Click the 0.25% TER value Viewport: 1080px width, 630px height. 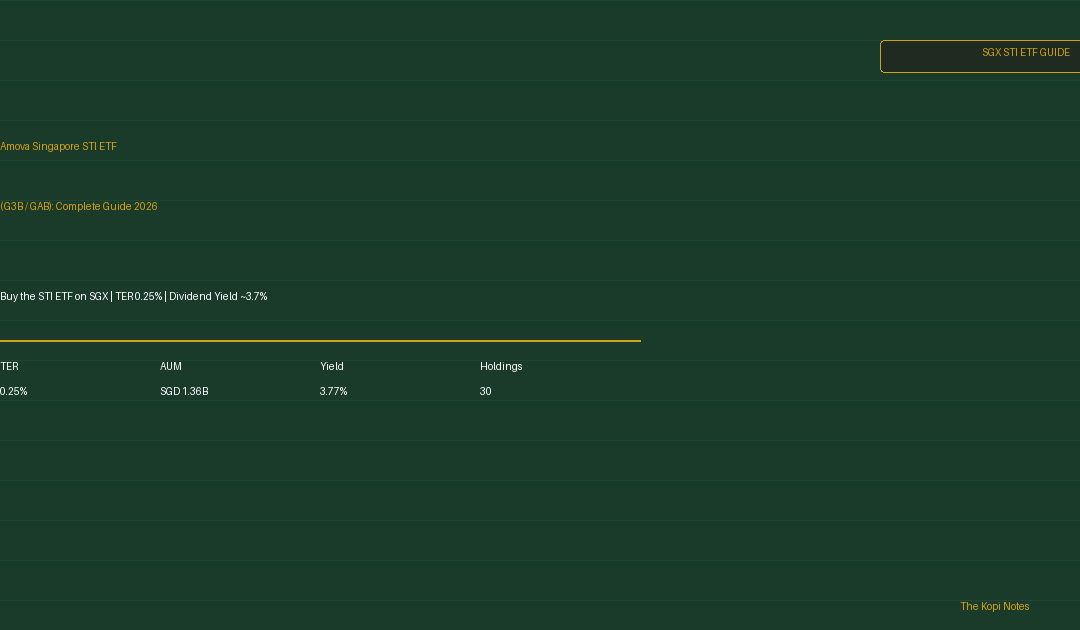tap(14, 391)
